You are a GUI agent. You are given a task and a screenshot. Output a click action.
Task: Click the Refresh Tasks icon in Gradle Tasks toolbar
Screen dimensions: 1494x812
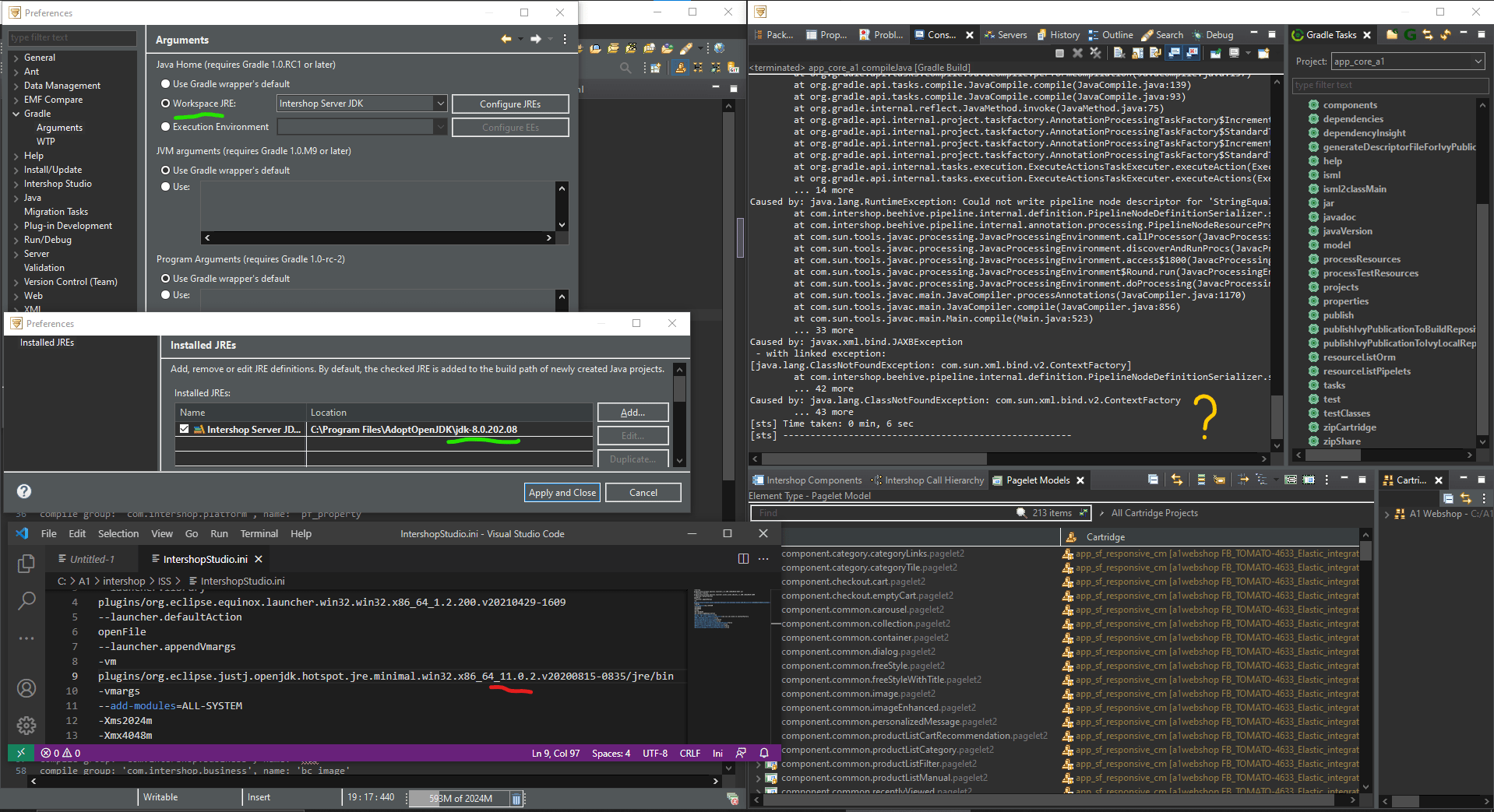[1445, 35]
